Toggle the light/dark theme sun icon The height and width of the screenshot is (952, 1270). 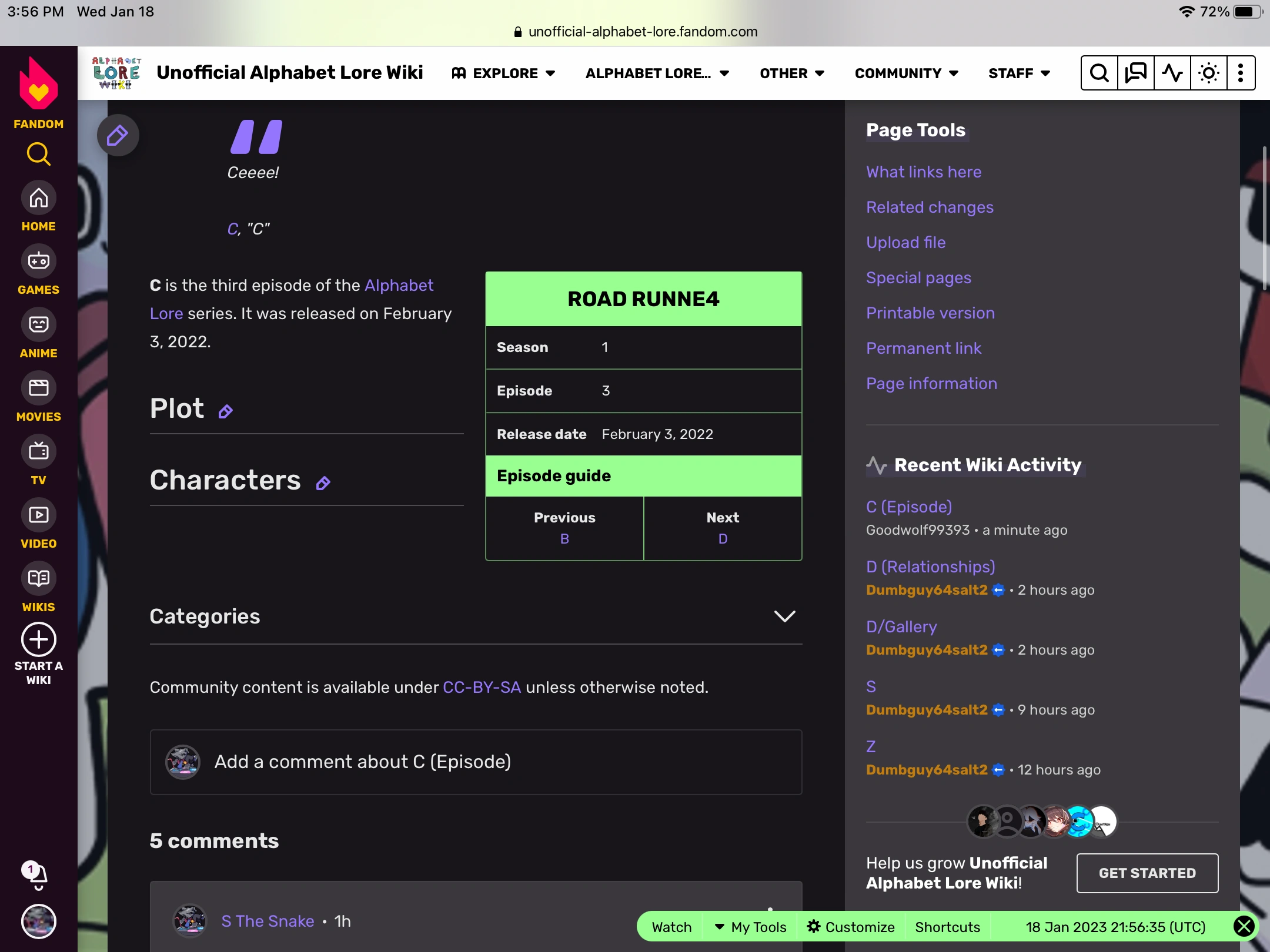click(x=1208, y=73)
